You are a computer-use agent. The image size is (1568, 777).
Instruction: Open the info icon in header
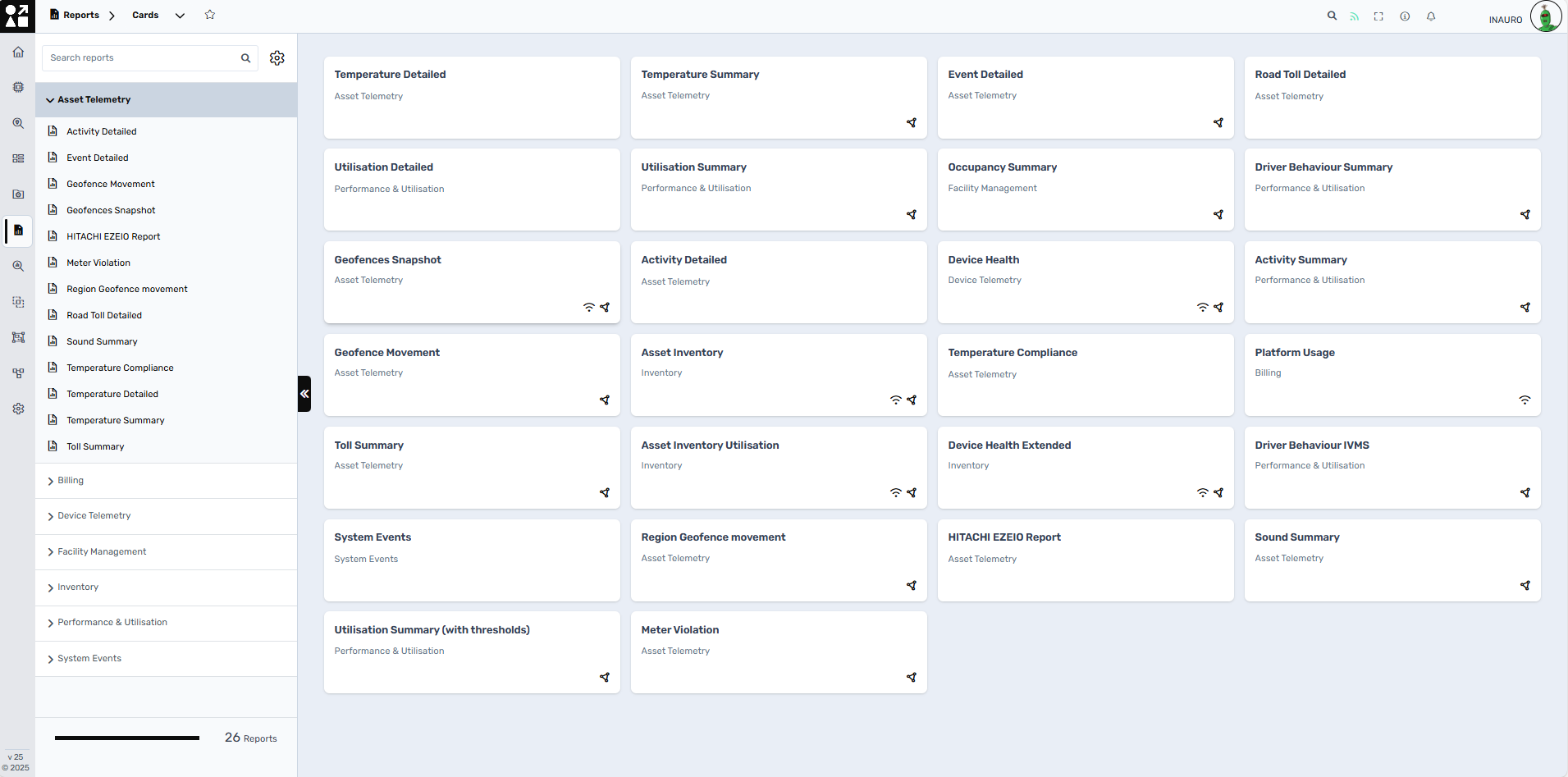[x=1405, y=16]
